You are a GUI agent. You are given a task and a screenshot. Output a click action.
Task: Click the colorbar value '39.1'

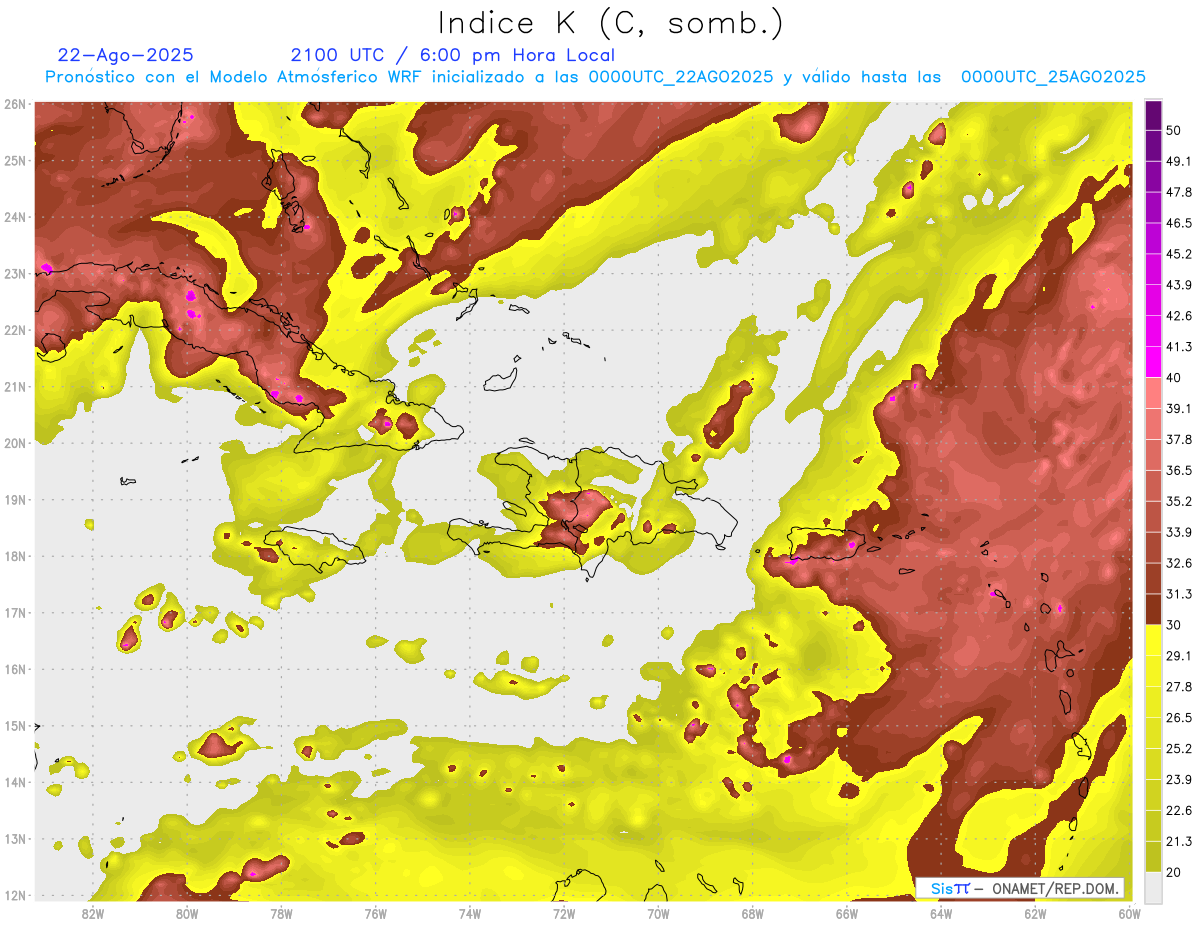(1178, 408)
